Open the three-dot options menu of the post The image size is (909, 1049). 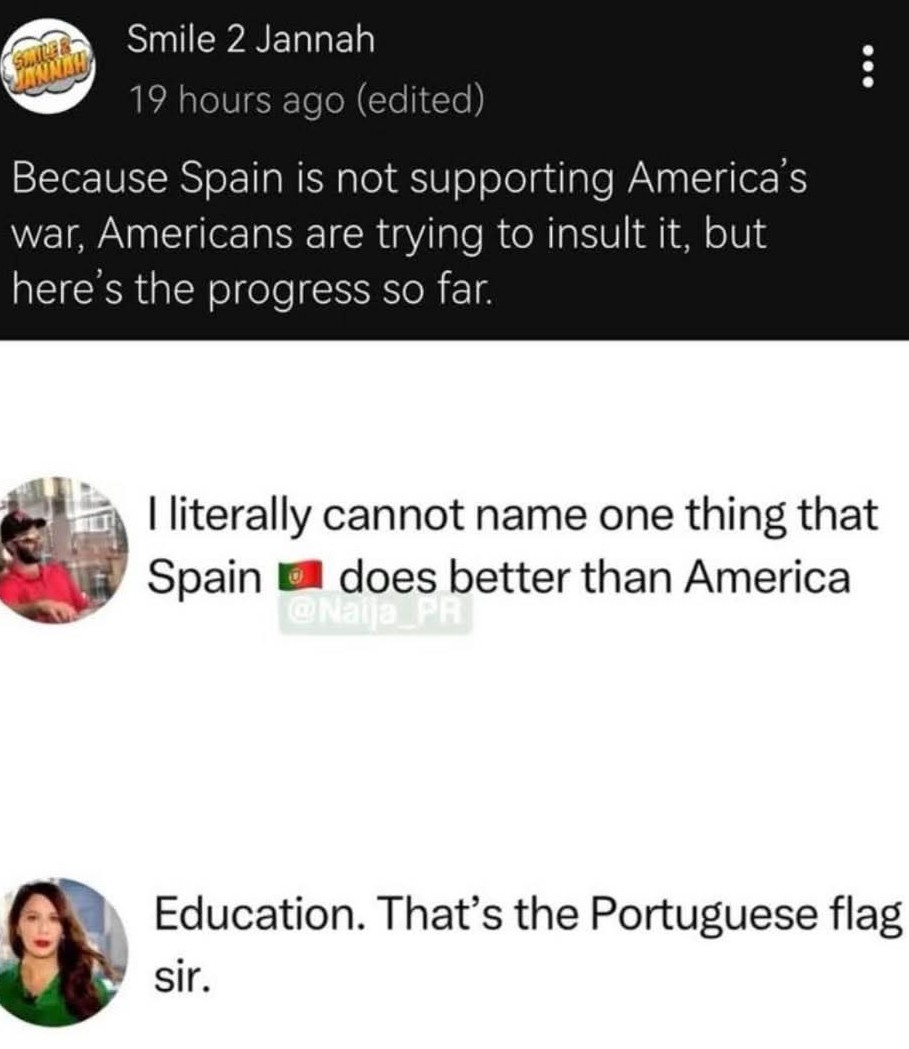[868, 66]
